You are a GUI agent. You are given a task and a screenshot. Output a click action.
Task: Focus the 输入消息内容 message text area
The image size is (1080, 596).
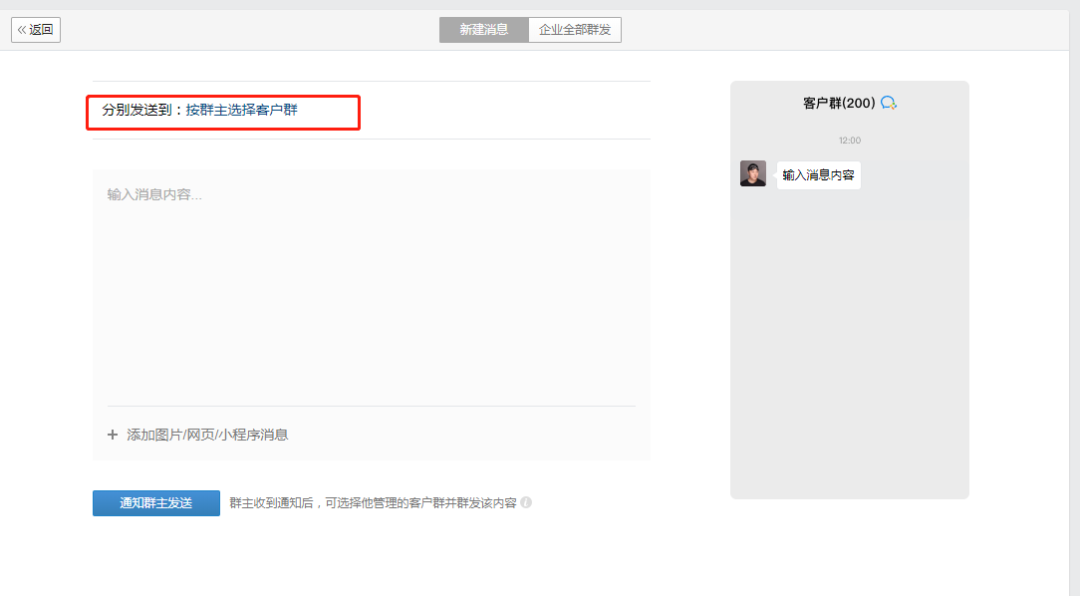(371, 287)
